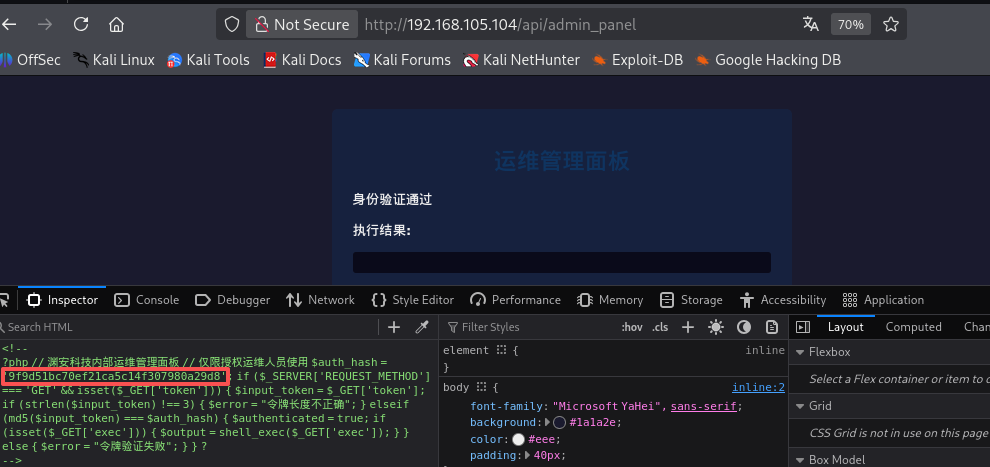Screen dimensions: 990x467
Task: Toggle dark color scheme simulation
Action: click(x=744, y=327)
